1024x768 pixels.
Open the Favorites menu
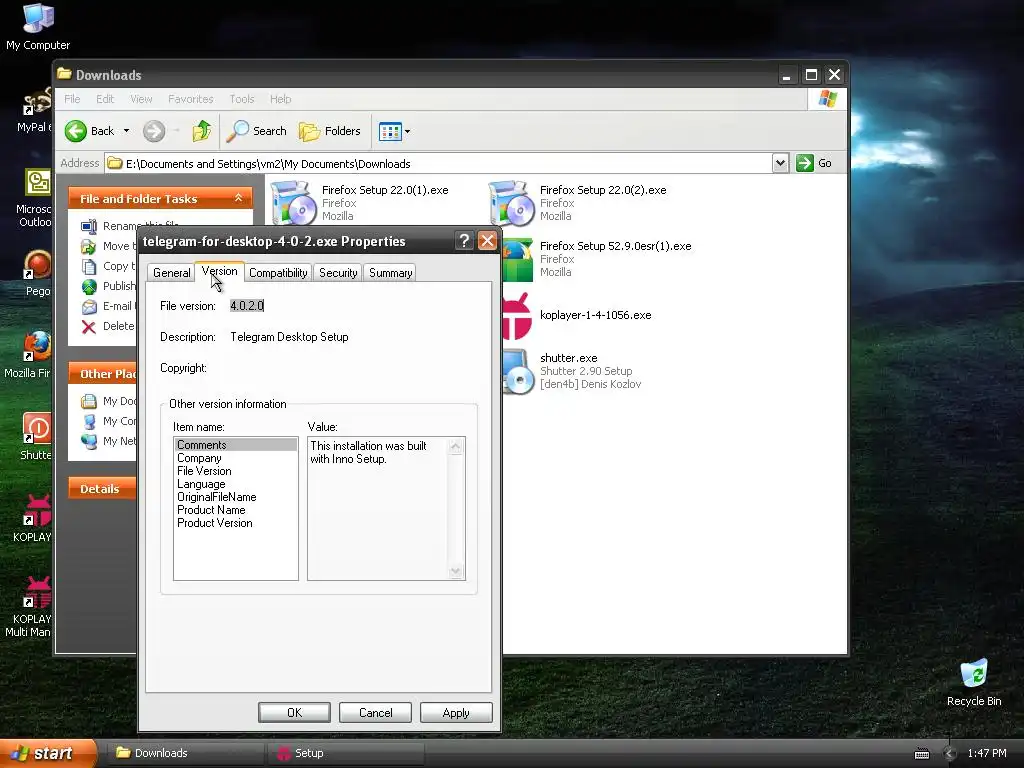[191, 99]
